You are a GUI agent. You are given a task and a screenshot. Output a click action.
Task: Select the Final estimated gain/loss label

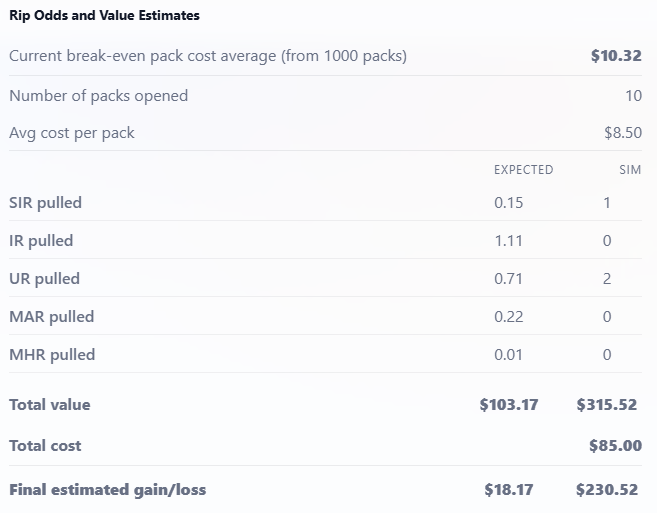[107, 490]
